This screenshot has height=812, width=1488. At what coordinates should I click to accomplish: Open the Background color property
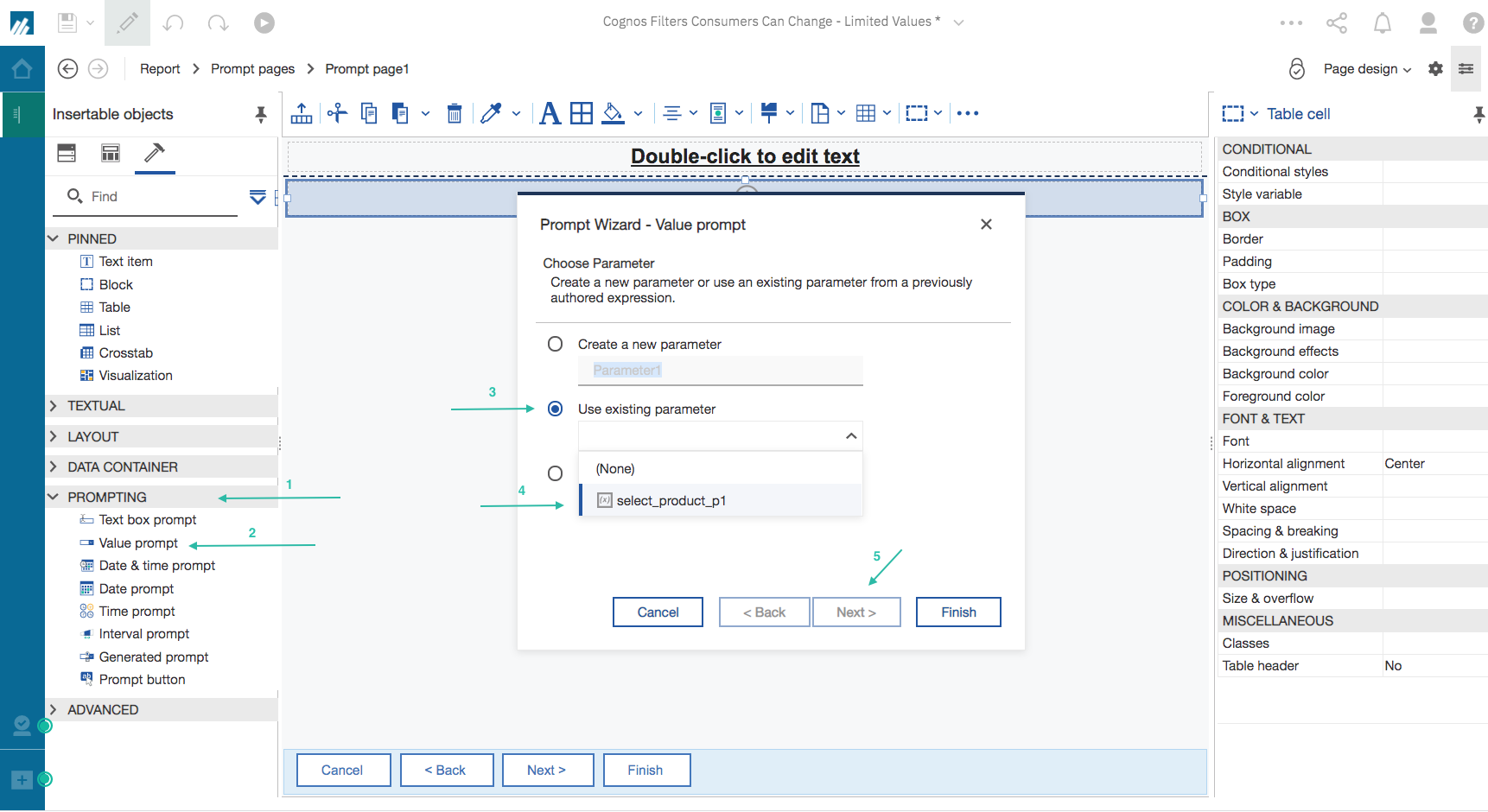pos(1351,373)
